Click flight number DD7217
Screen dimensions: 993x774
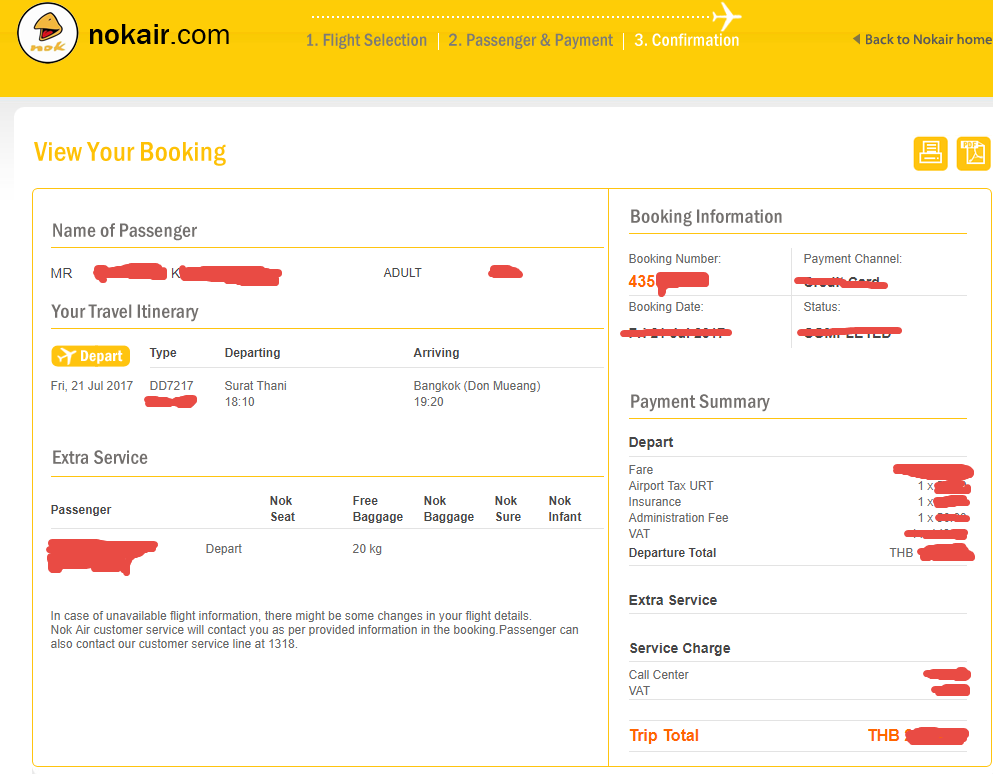(171, 386)
